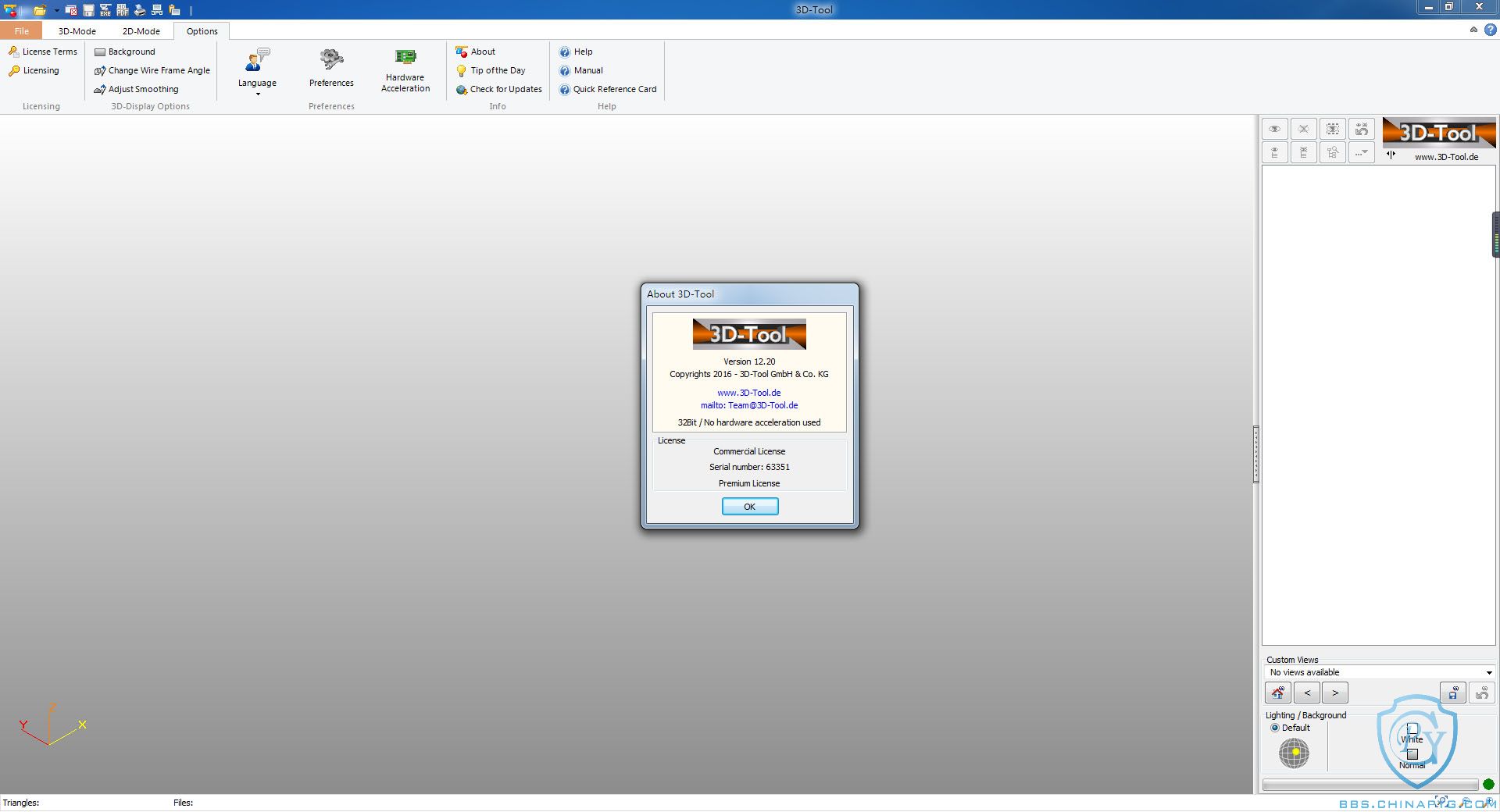Image resolution: width=1500 pixels, height=812 pixels.
Task: Select the Normal background swatch
Action: (x=1412, y=754)
